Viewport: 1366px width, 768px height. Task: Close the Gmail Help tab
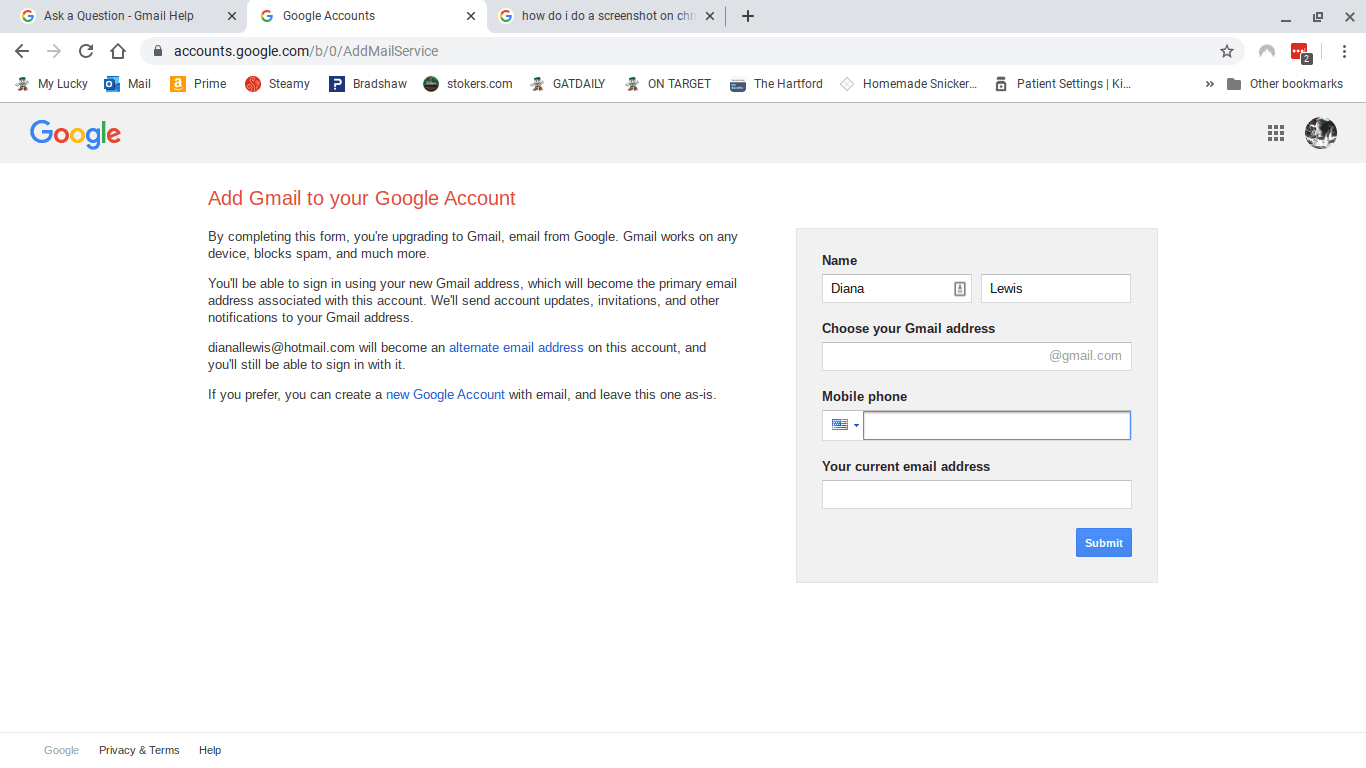click(x=232, y=16)
